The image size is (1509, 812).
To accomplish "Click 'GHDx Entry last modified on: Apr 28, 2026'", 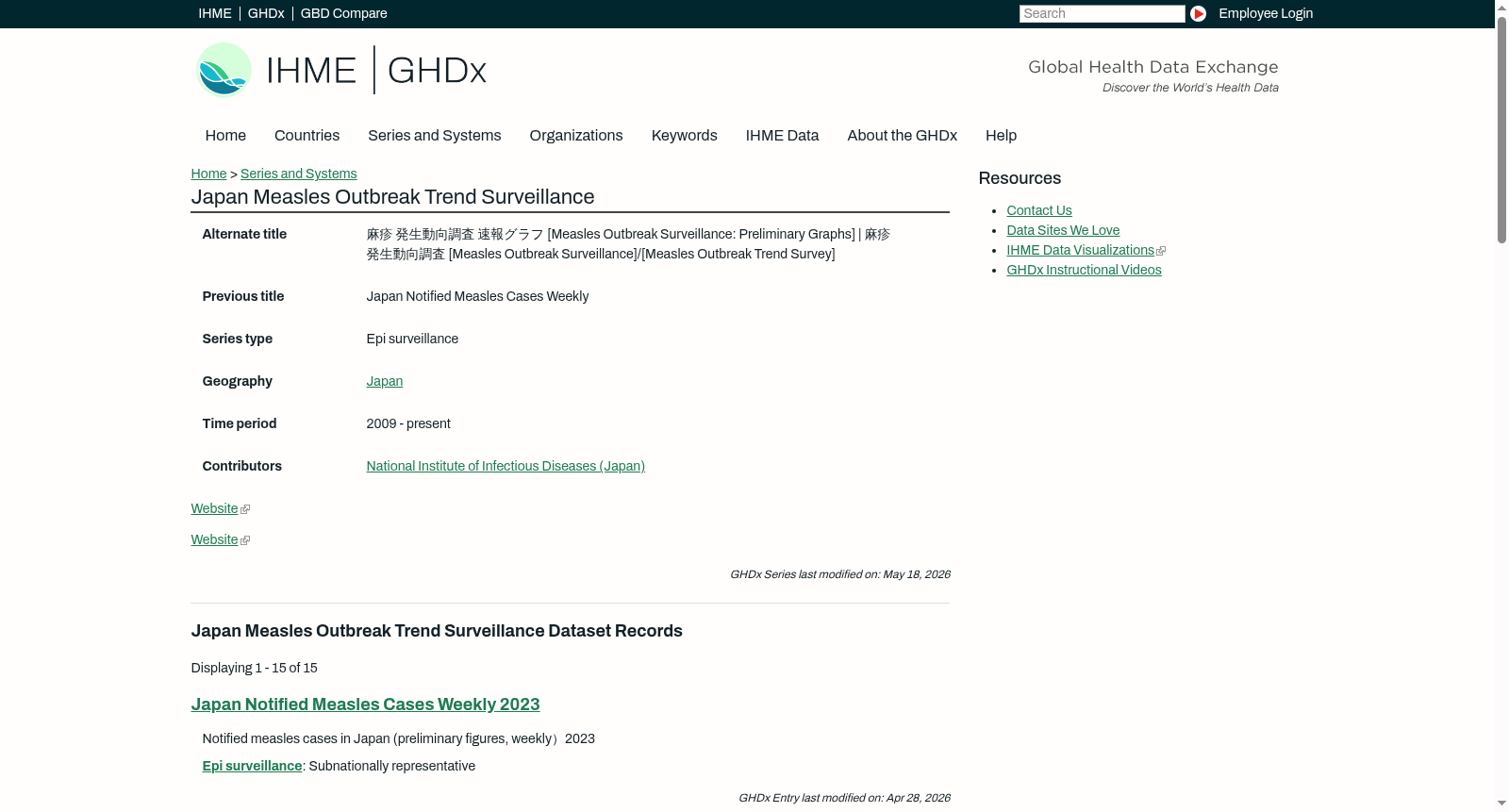I will [844, 798].
